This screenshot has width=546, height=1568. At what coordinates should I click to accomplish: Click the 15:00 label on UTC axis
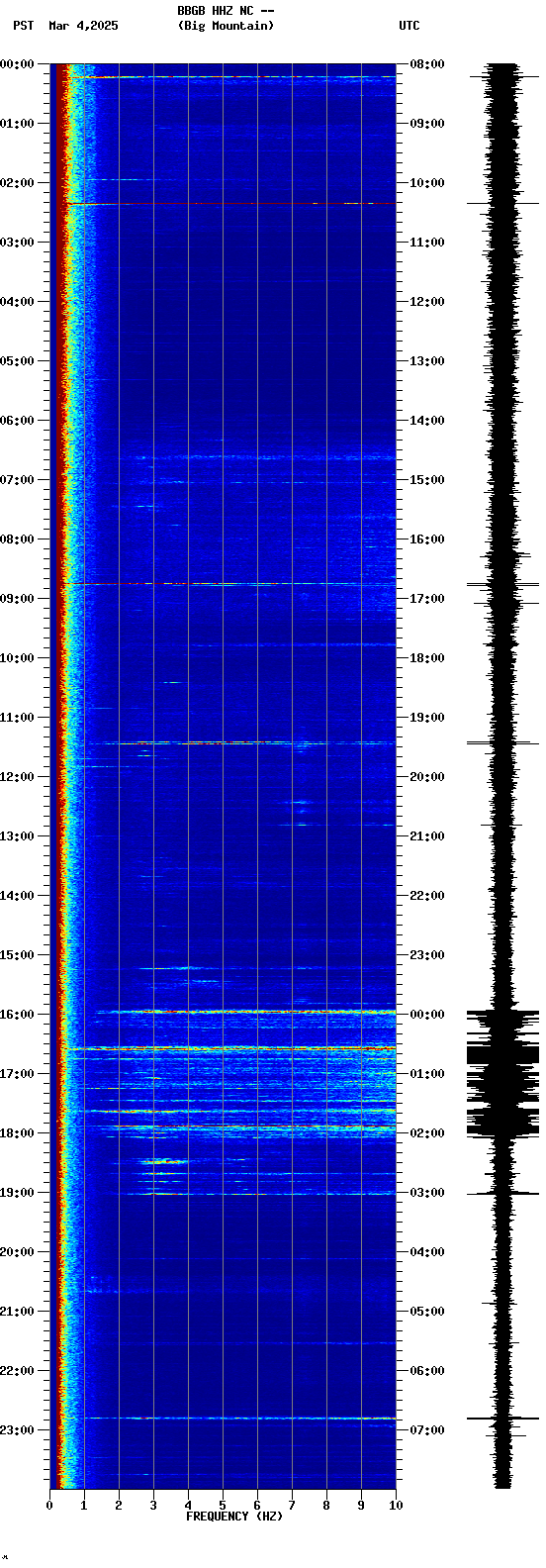427,480
